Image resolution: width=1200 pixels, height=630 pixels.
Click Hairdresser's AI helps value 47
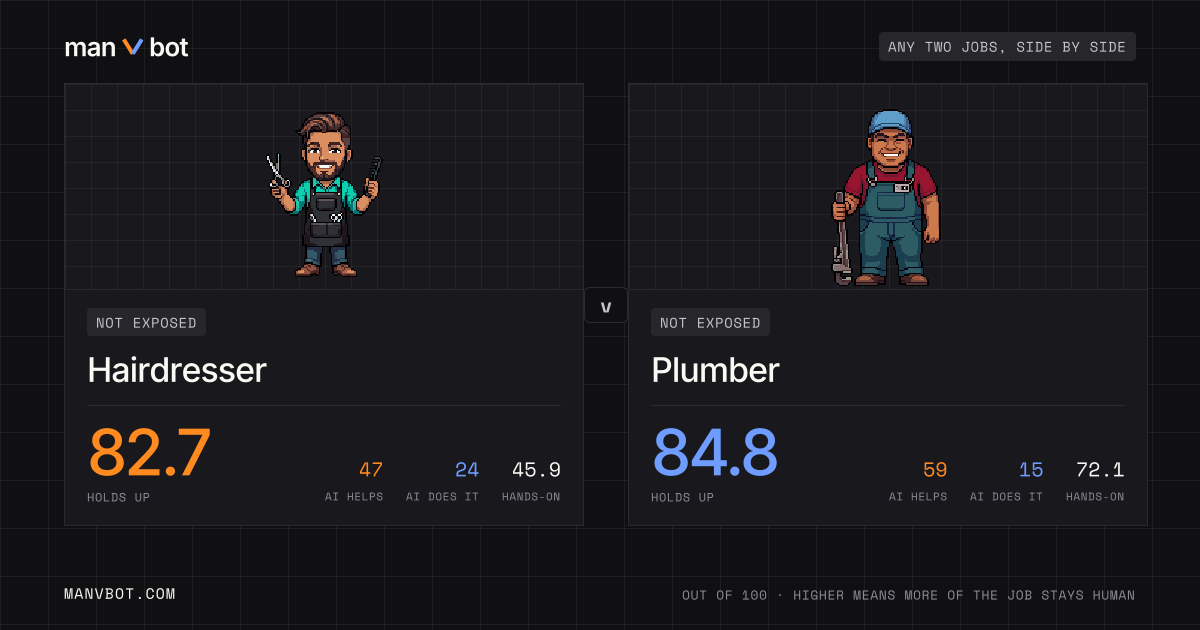pos(371,470)
